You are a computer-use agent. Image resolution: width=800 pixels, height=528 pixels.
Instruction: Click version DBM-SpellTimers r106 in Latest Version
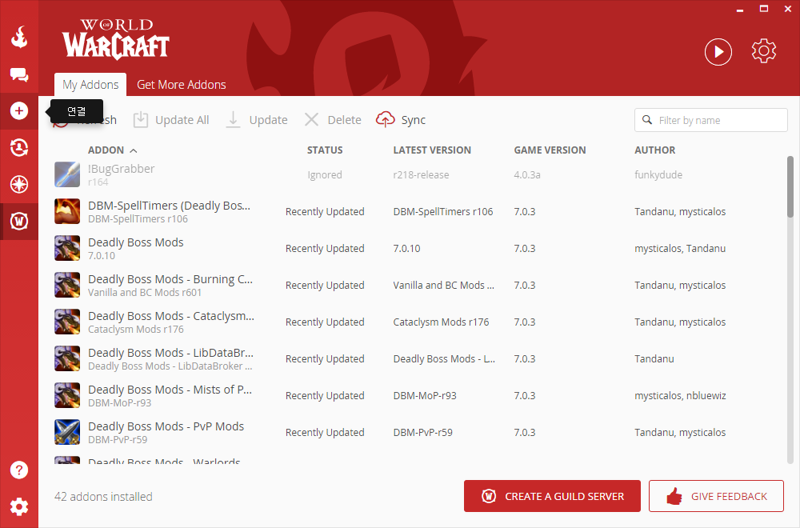pyautogui.click(x=443, y=212)
